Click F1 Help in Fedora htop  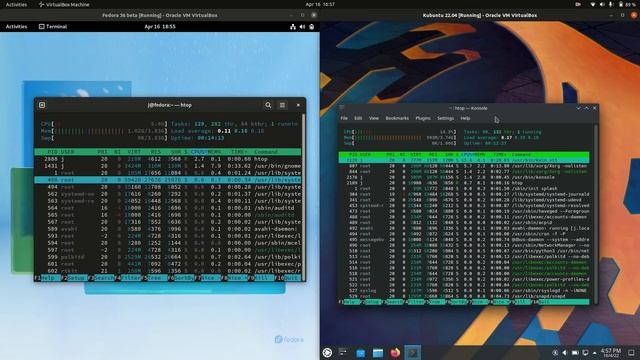point(47,278)
